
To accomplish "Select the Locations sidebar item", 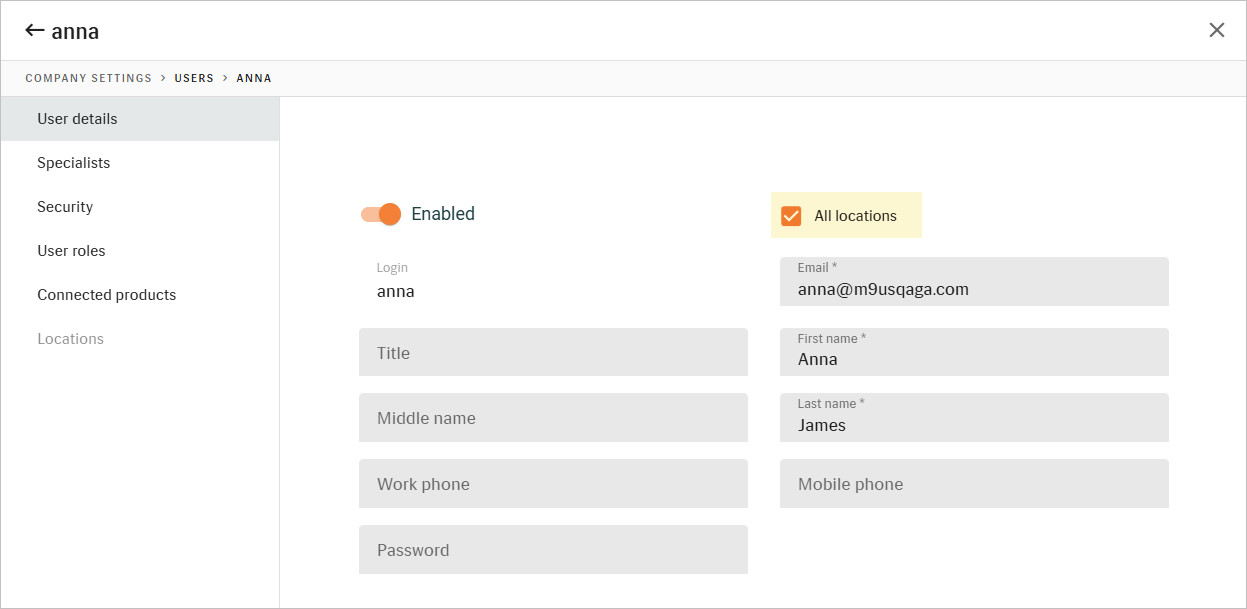I will coord(140,339).
